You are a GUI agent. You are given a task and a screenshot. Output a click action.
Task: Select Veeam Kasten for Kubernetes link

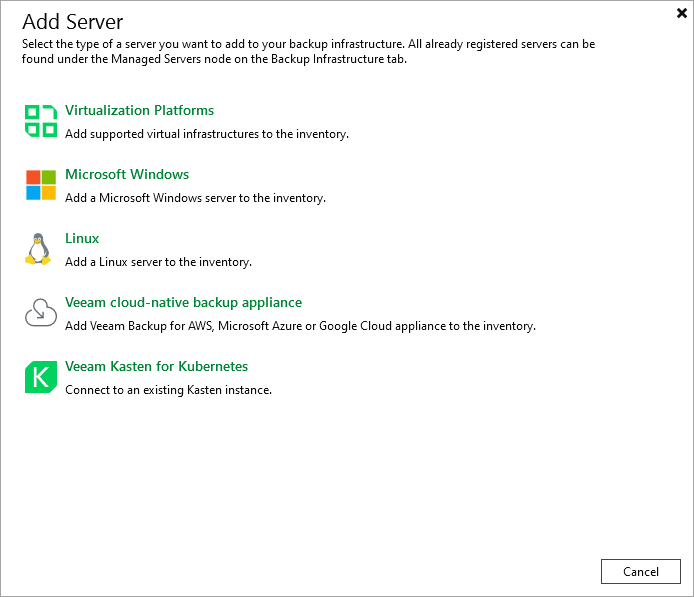(156, 366)
